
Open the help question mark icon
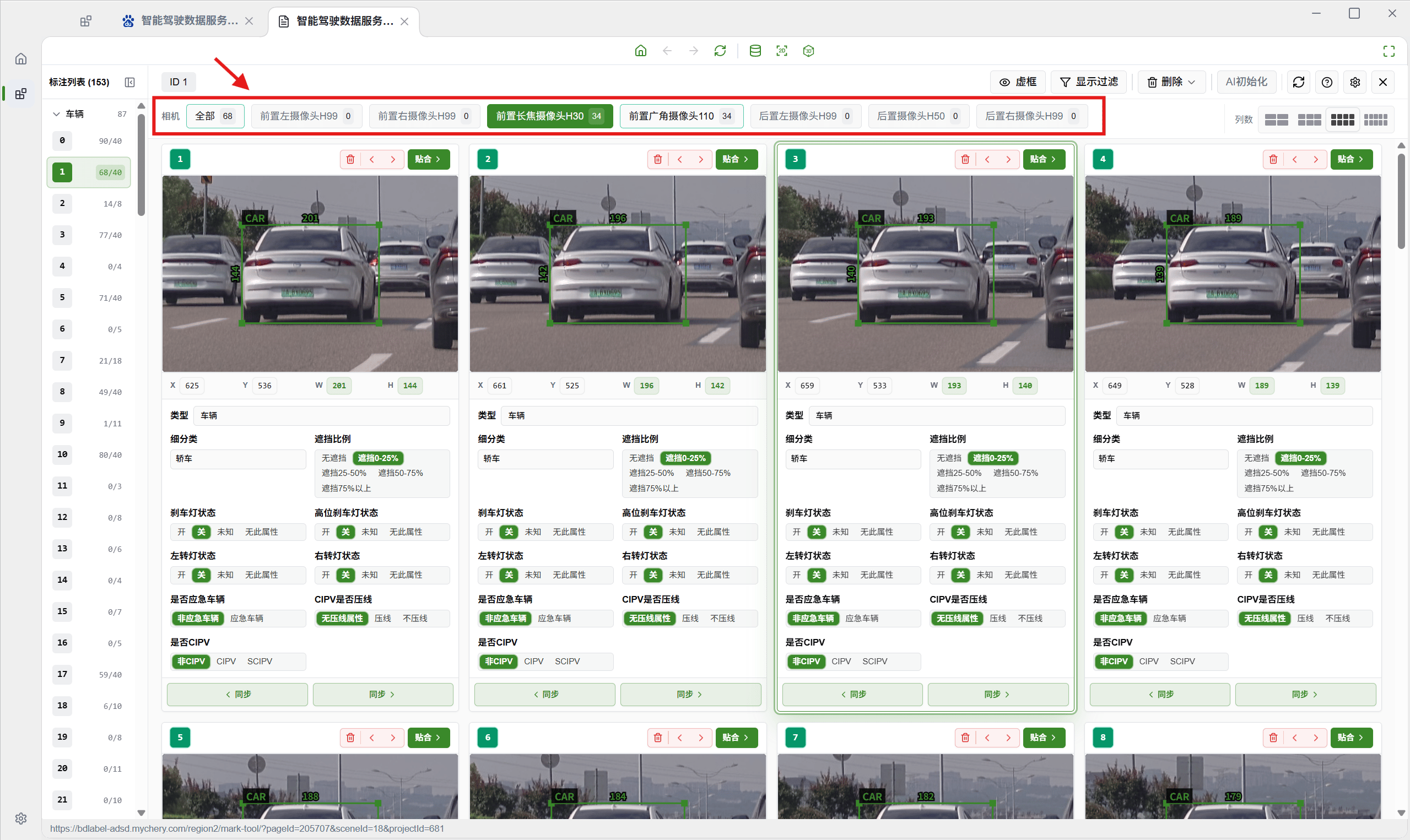point(1327,82)
